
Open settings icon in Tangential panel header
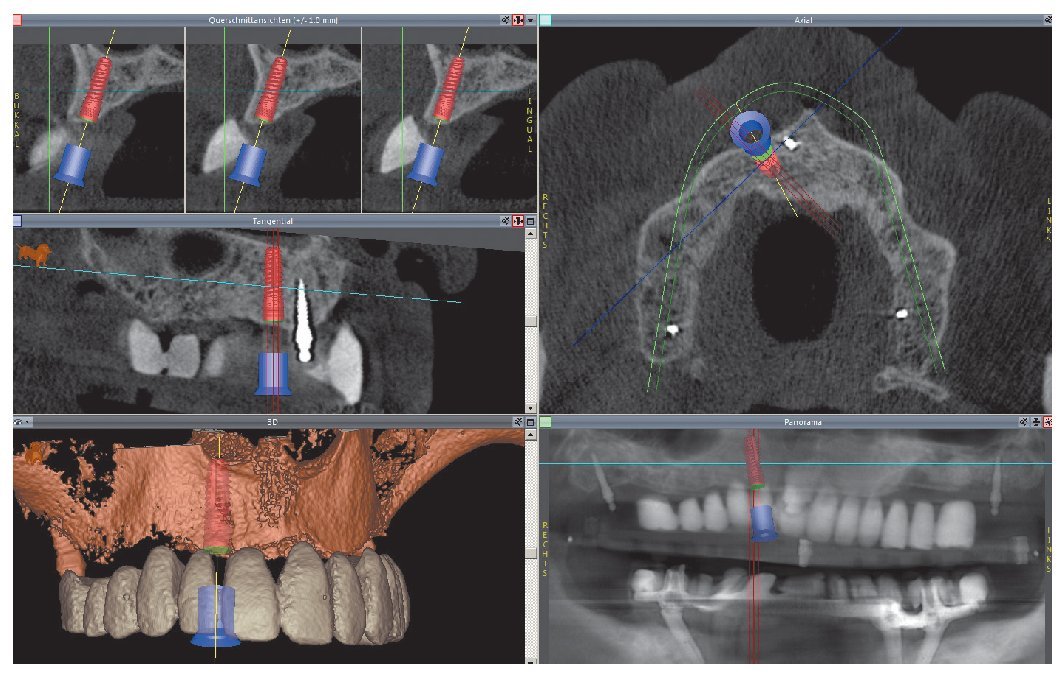(506, 220)
